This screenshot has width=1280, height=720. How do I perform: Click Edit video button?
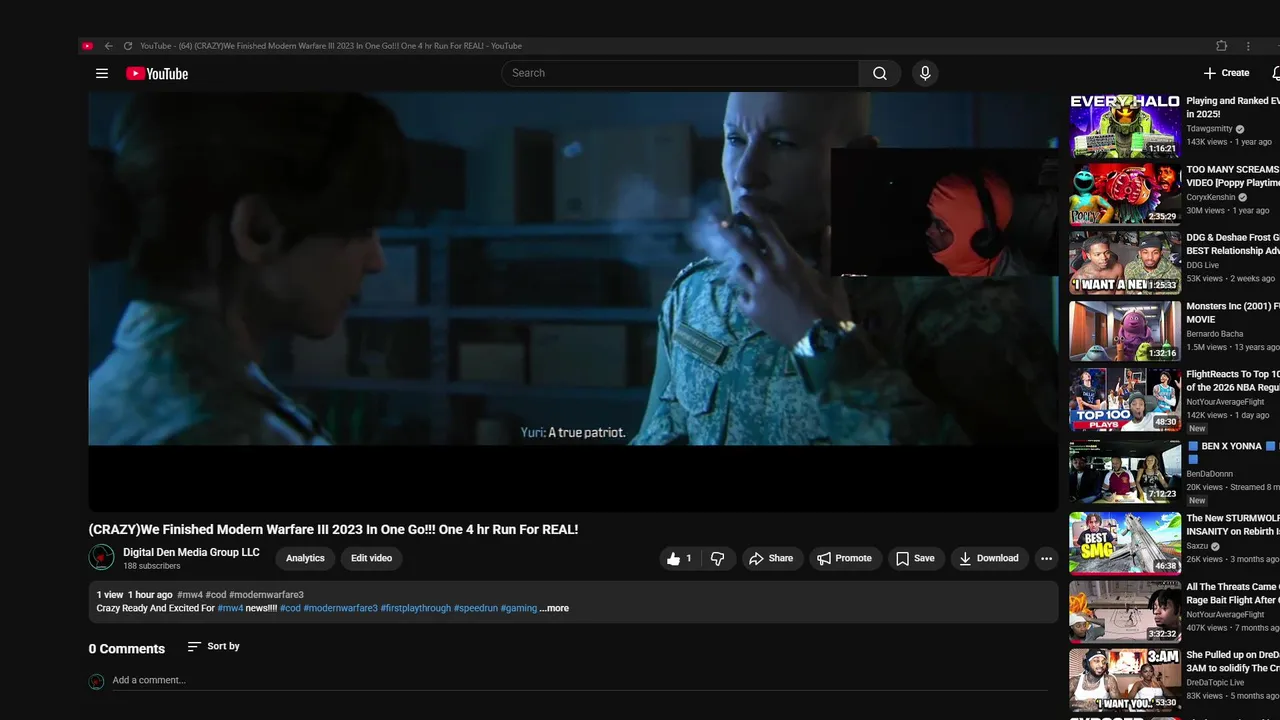point(372,558)
